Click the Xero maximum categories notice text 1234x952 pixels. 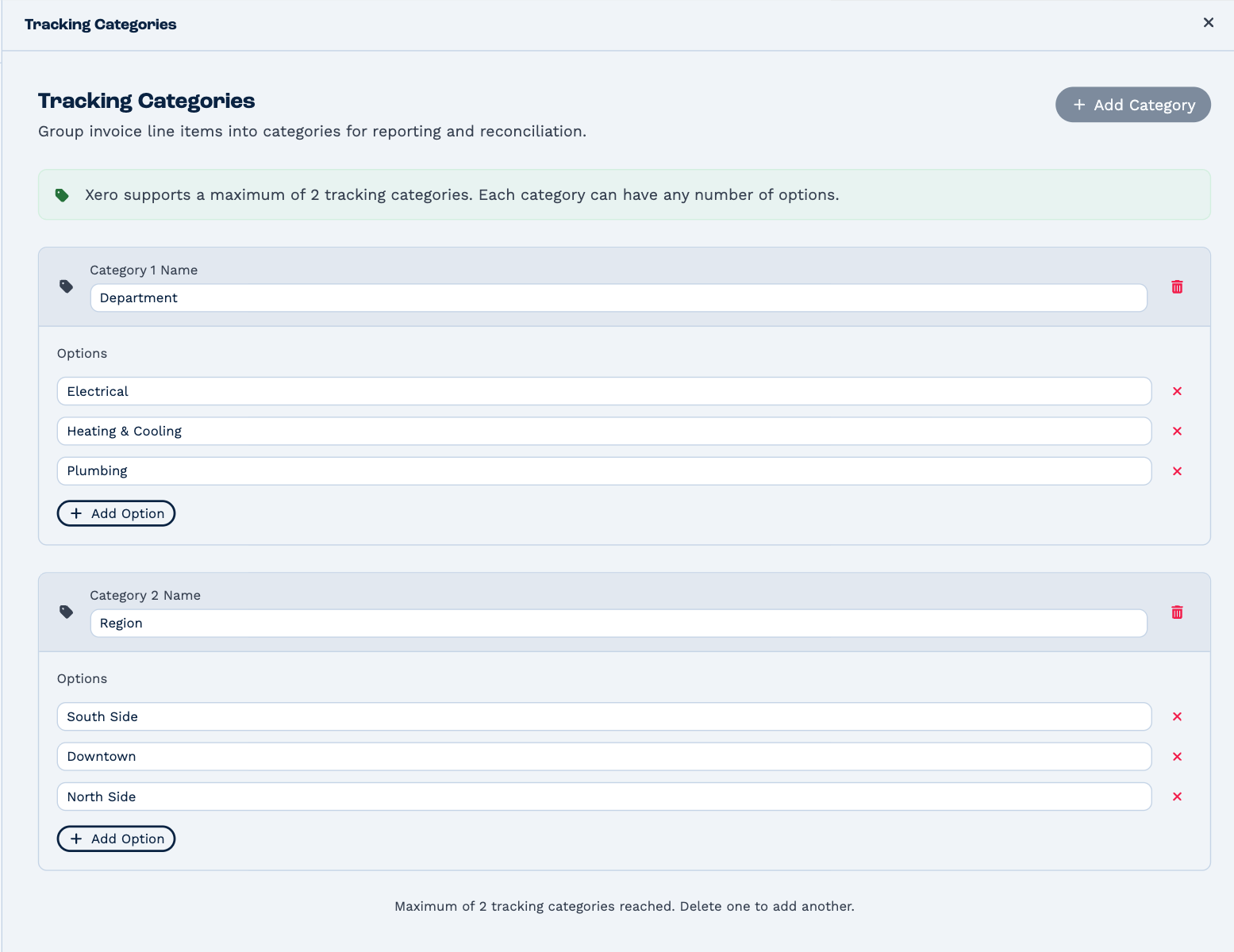tap(462, 195)
